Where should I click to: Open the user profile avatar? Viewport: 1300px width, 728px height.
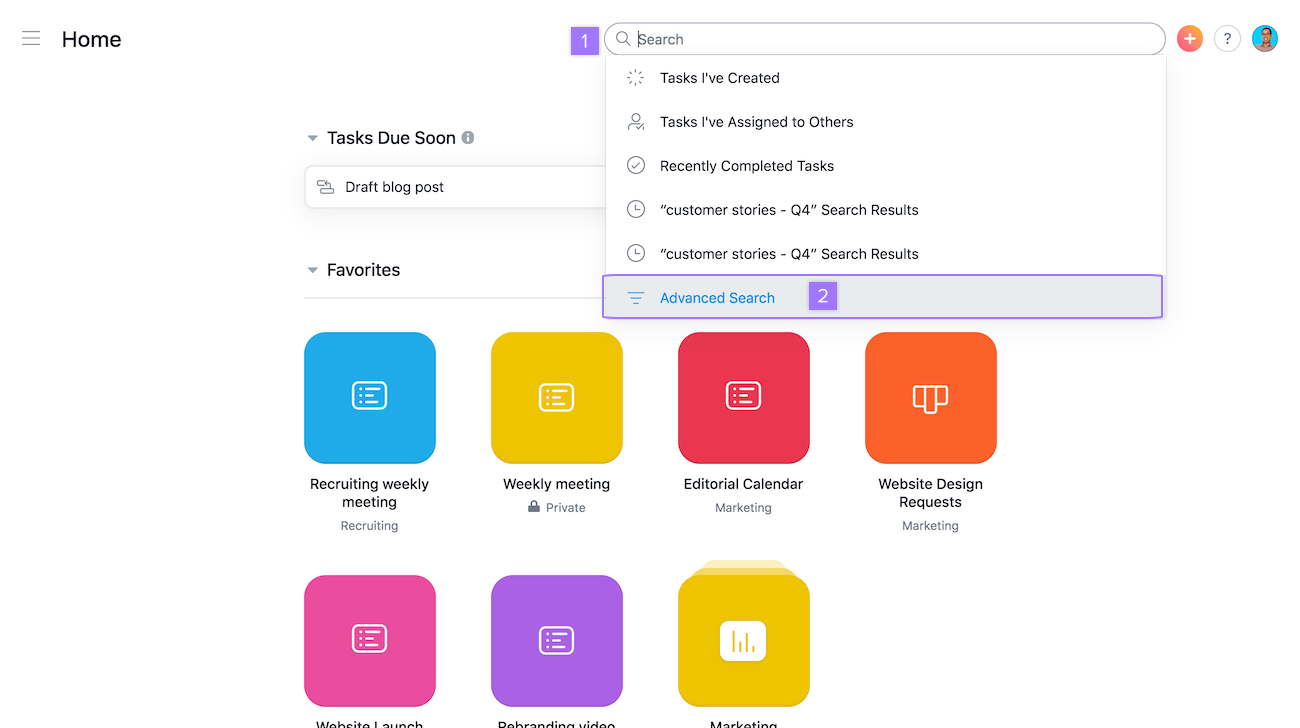[x=1265, y=39]
